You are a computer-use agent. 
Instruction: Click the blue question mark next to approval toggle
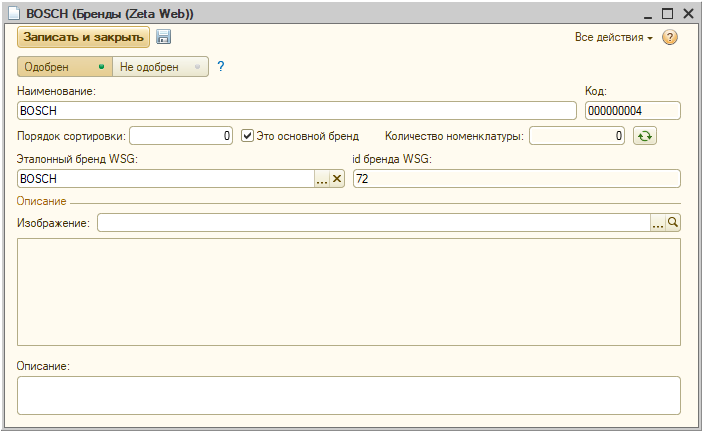pos(220,66)
